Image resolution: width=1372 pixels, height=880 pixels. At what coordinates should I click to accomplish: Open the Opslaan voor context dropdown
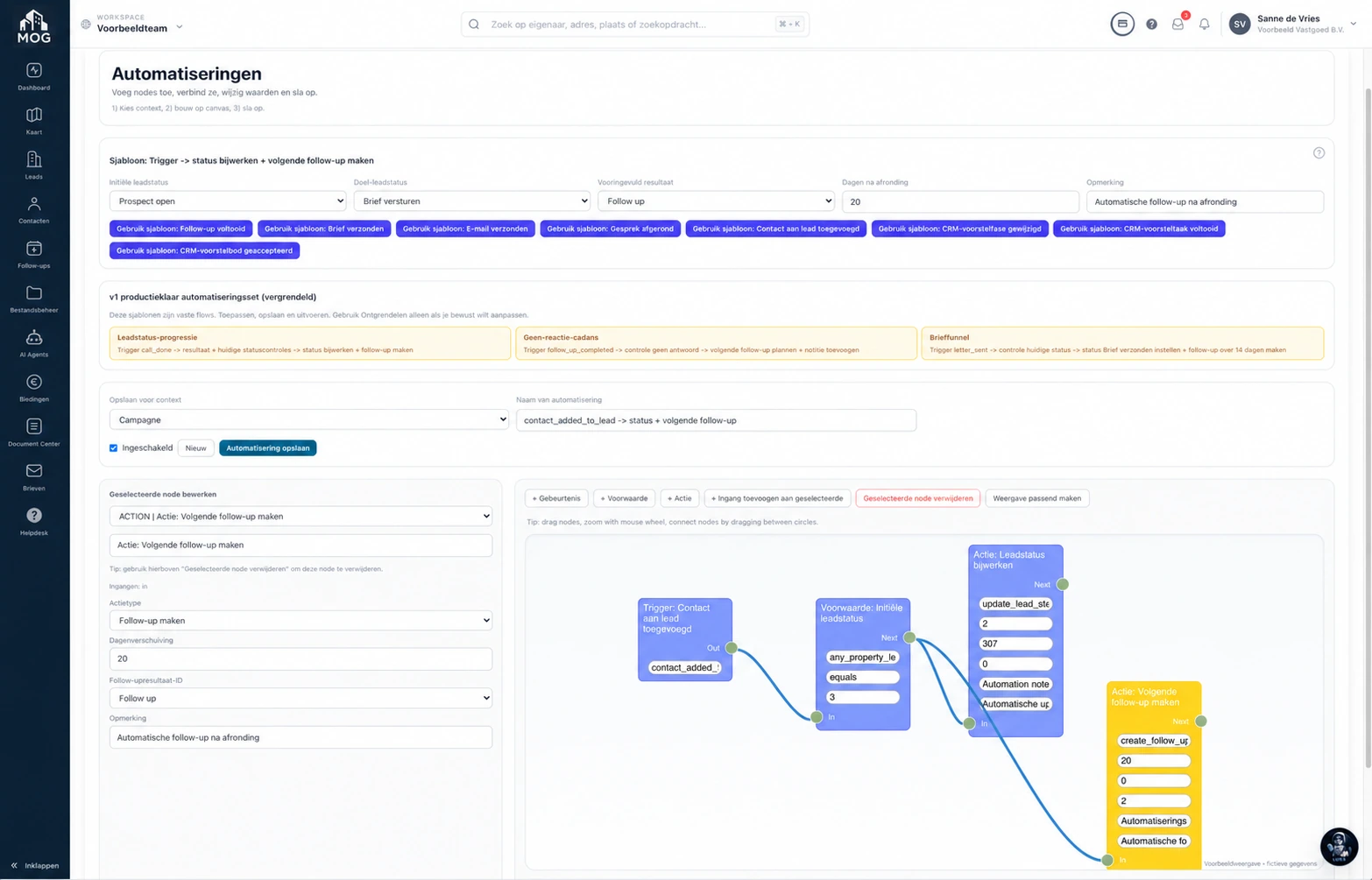(x=309, y=419)
